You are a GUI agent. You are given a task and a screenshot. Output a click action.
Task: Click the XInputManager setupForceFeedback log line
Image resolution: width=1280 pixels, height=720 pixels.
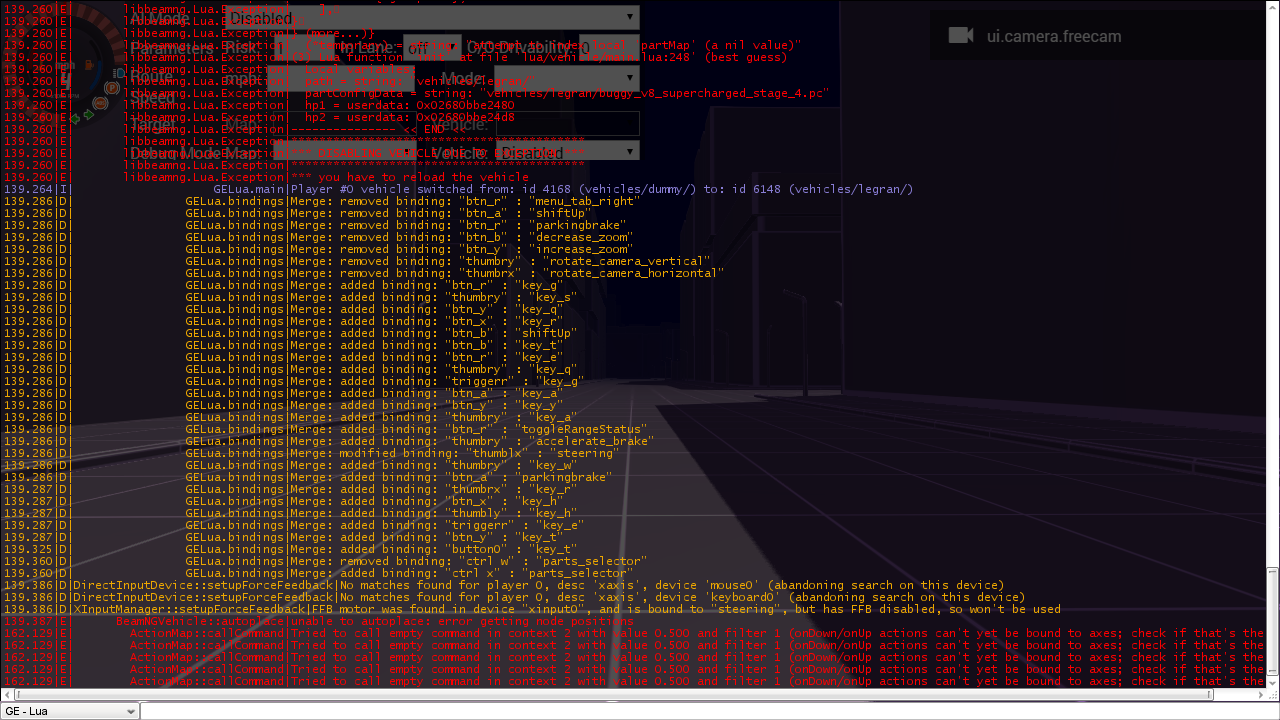click(532, 609)
